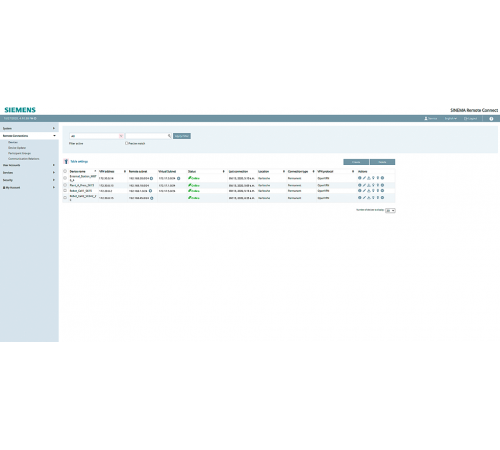
Task: Tick the select-all checkbox in table header
Action: (65, 171)
